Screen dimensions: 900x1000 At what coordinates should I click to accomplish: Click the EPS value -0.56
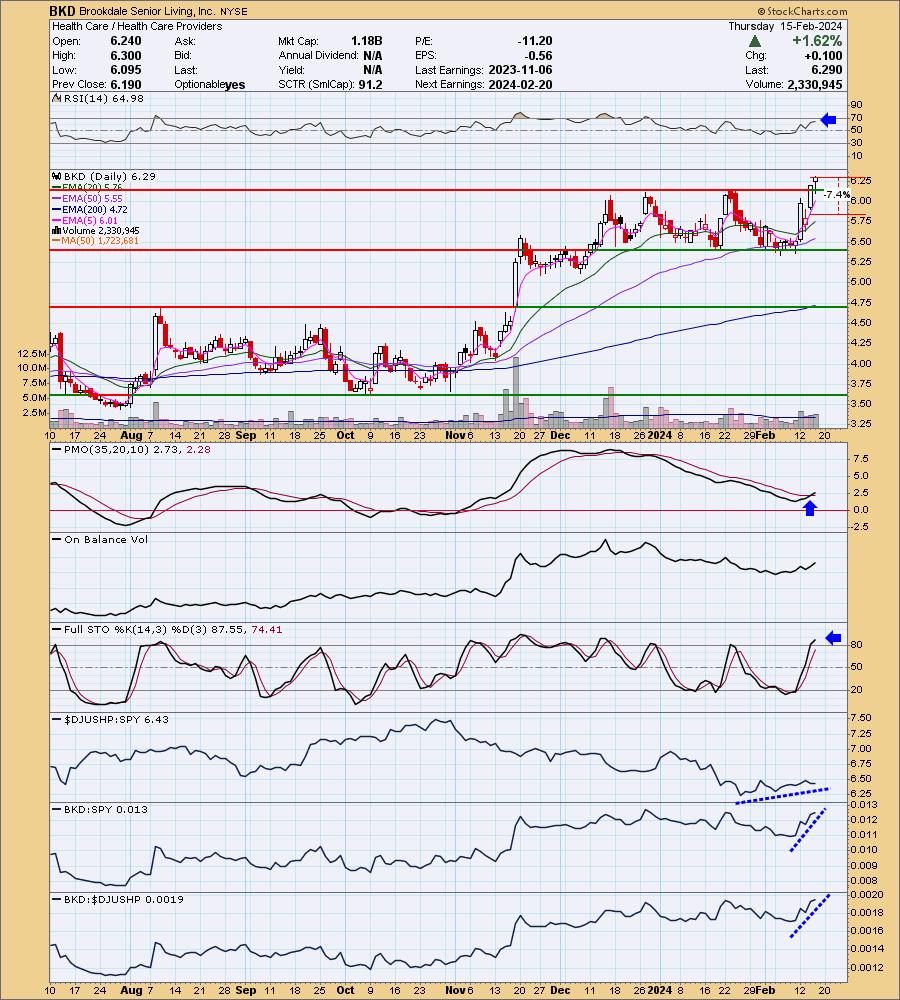click(539, 55)
